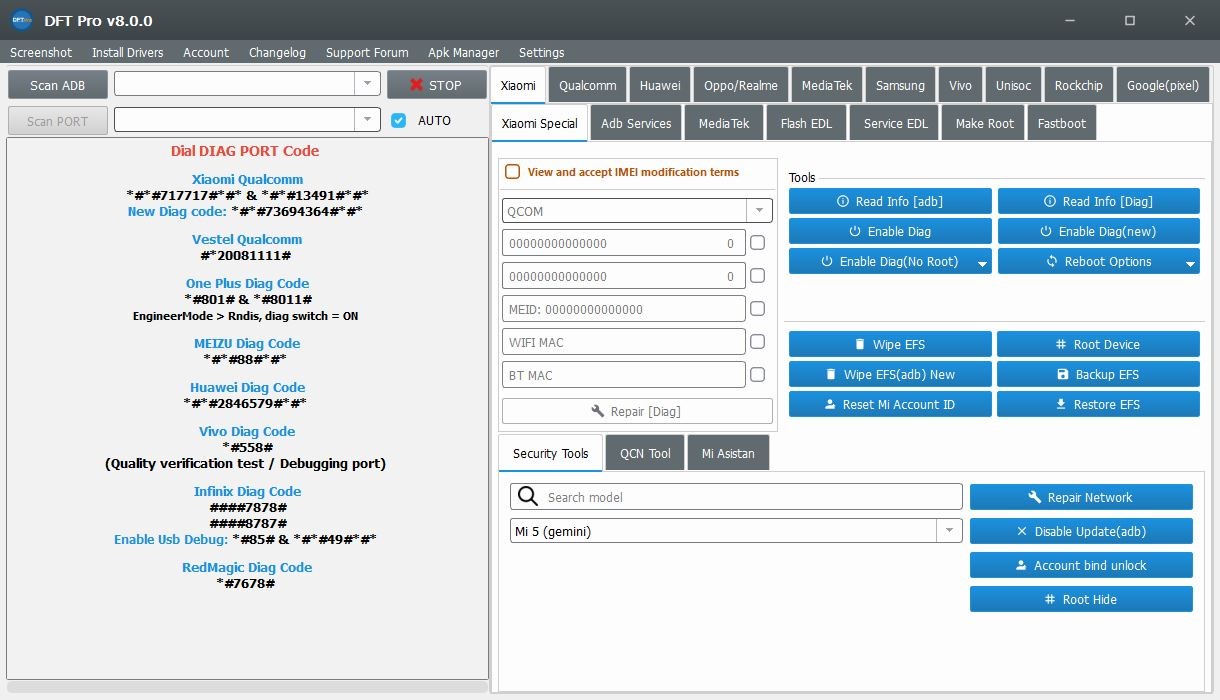Open the Install Drivers menu

[x=128, y=52]
